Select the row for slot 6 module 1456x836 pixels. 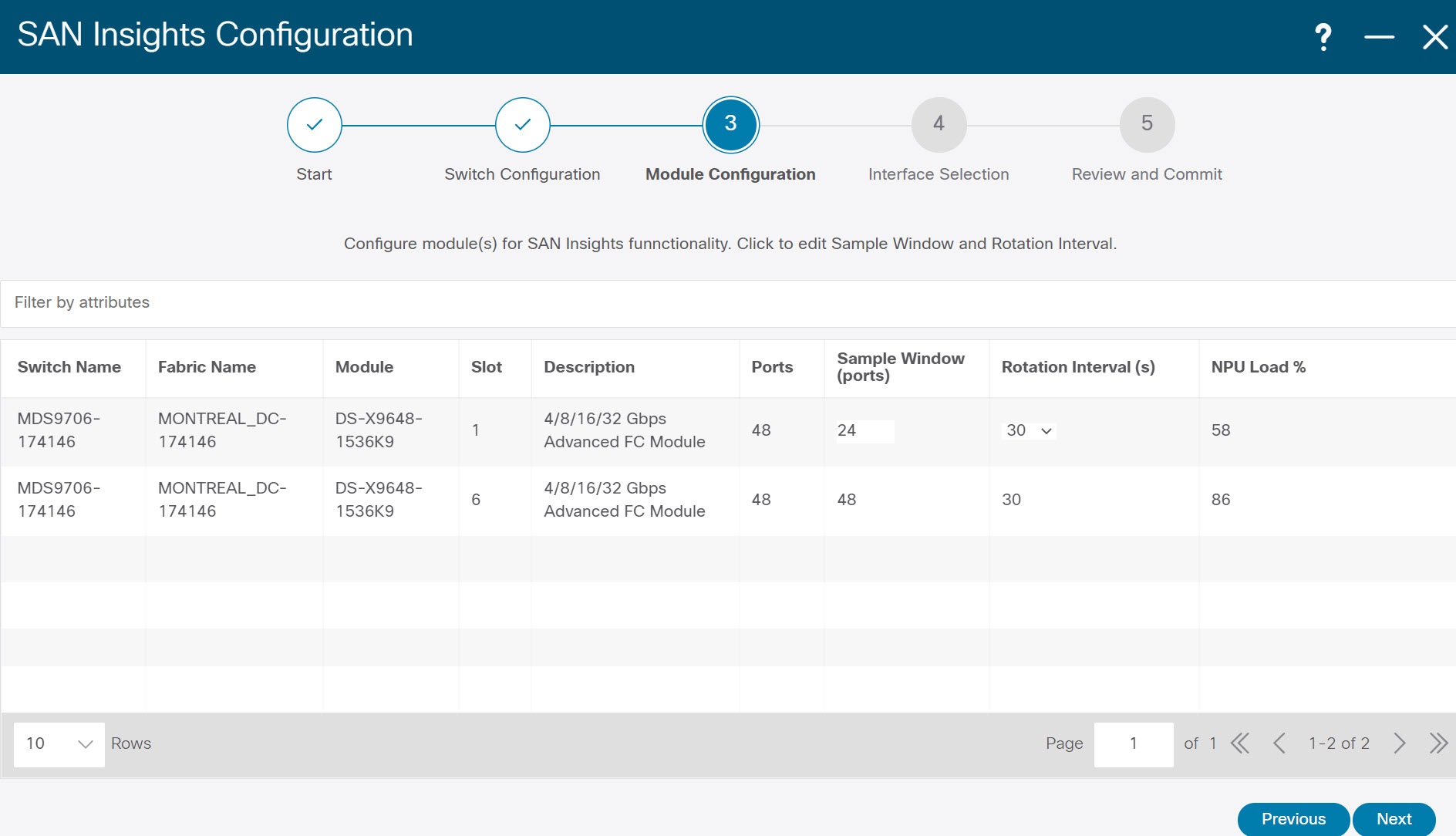pyautogui.click(x=617, y=499)
